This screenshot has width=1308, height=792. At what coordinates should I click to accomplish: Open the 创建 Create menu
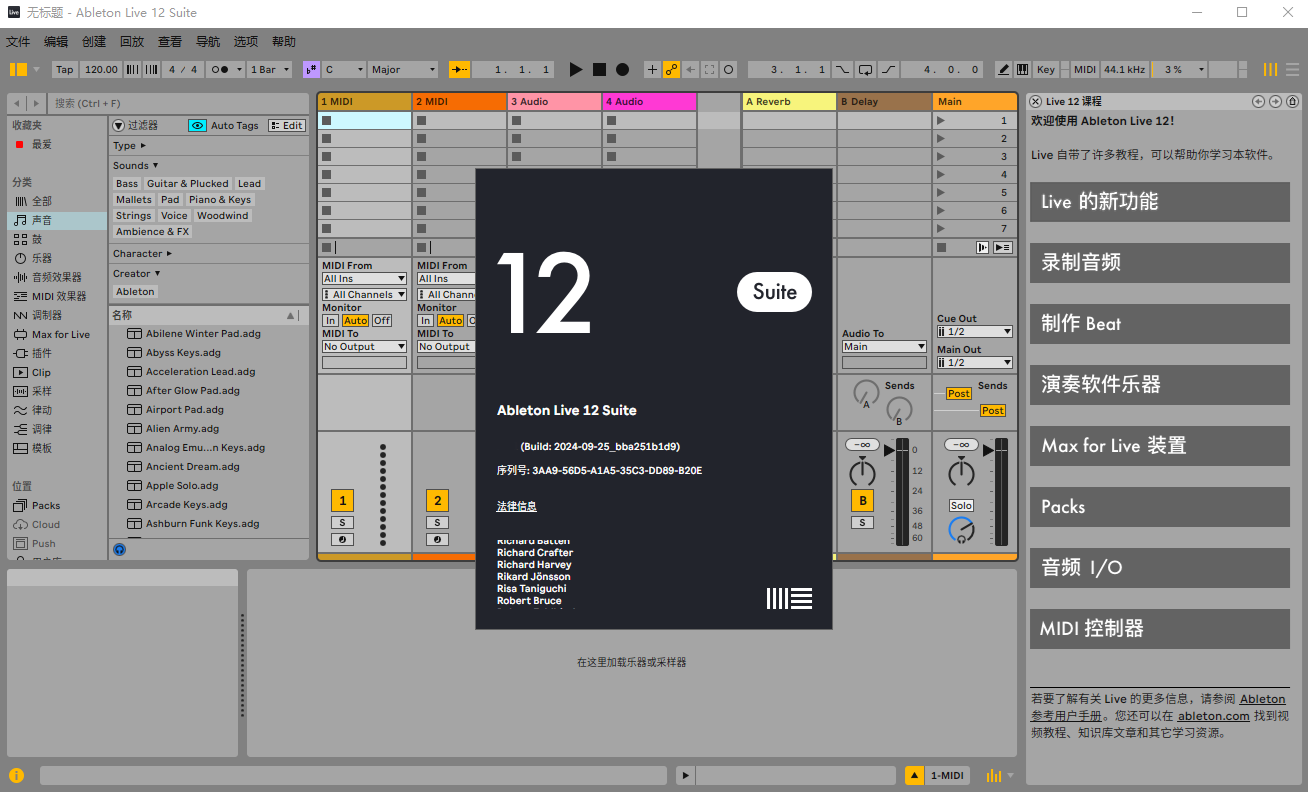(x=94, y=42)
